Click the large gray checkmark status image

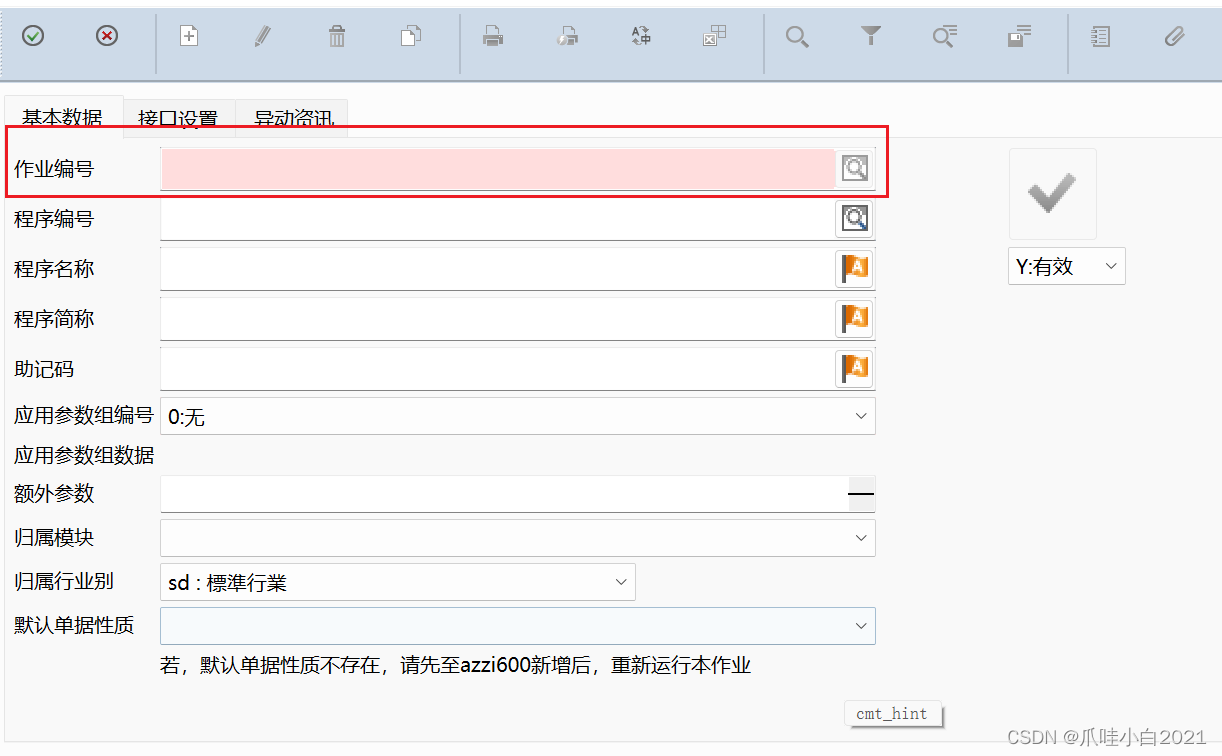(x=1053, y=193)
